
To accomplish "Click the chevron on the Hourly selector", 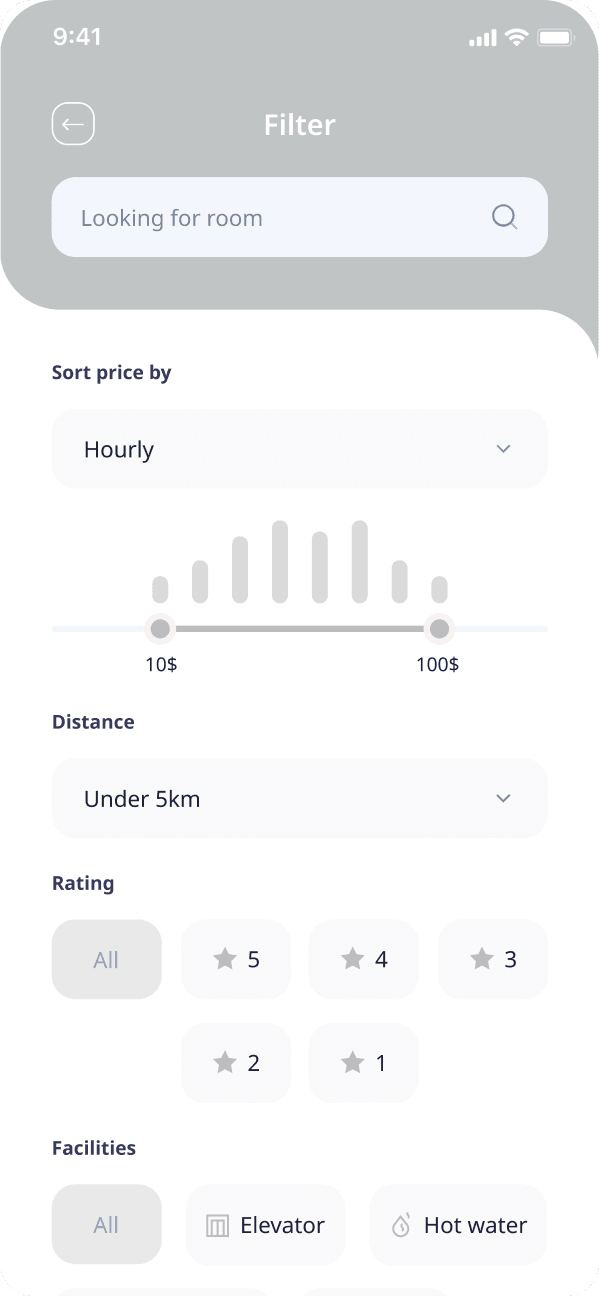I will tap(503, 448).
